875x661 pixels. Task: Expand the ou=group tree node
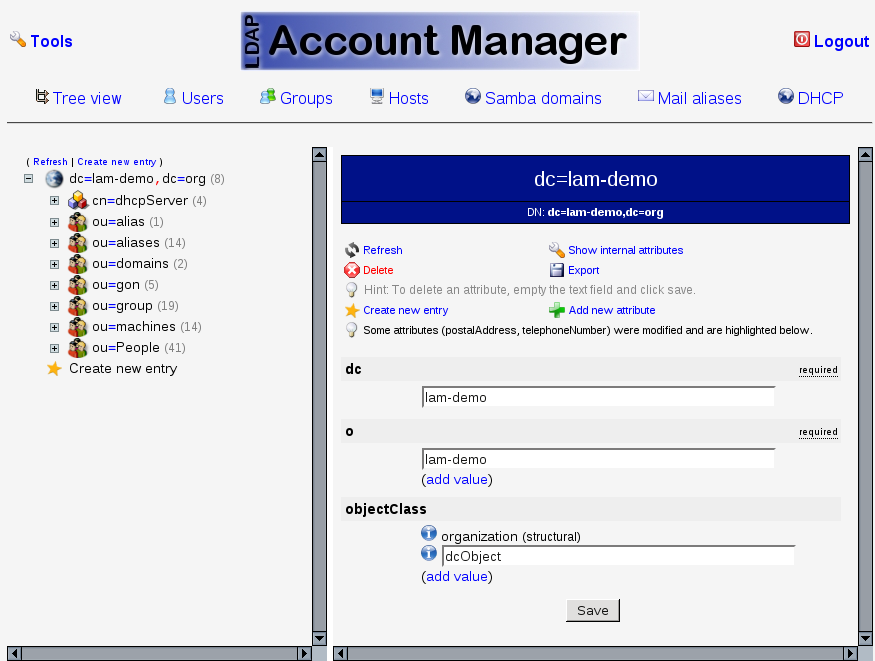point(55,306)
